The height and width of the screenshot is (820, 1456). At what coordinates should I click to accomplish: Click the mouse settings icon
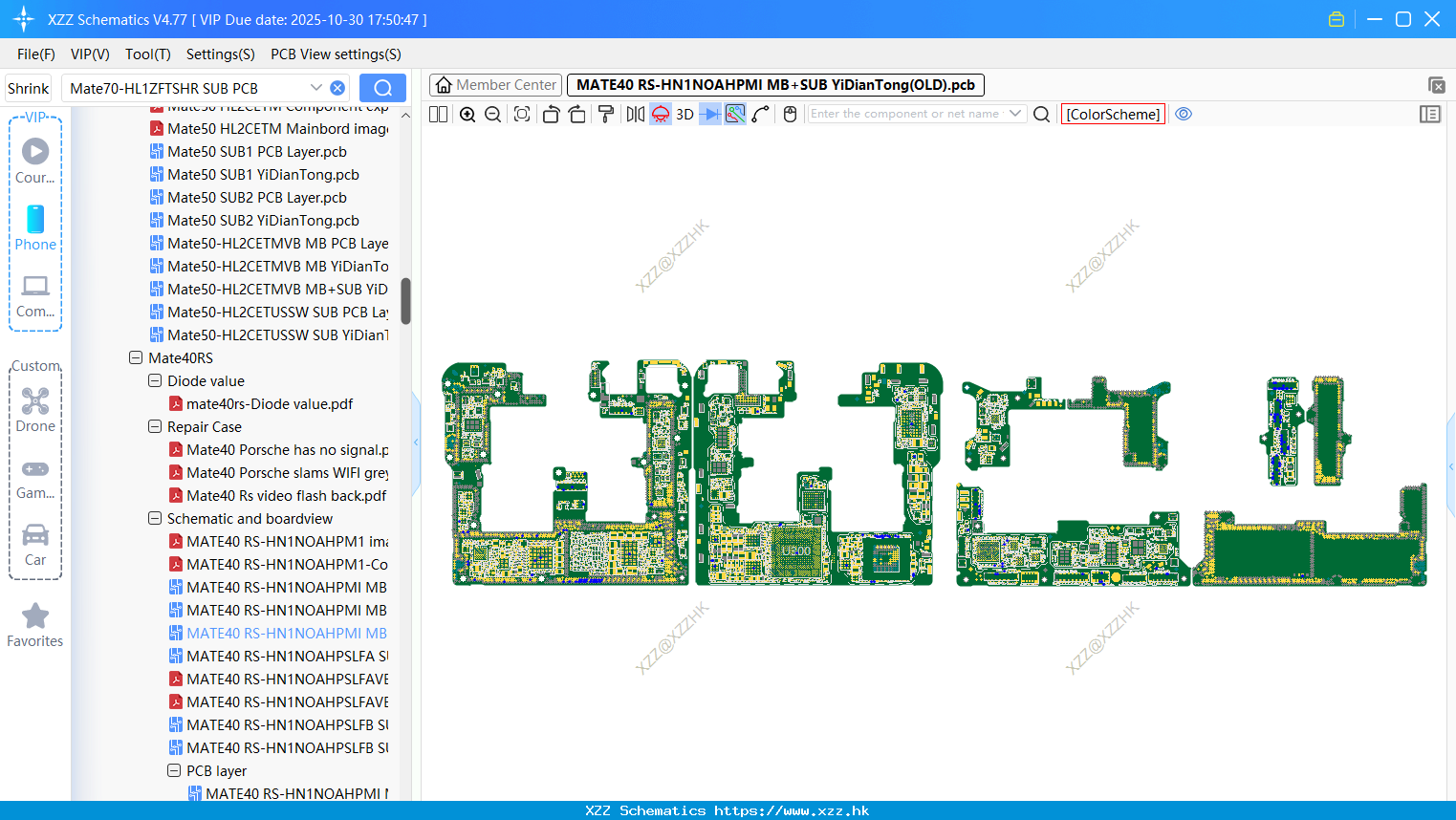tap(790, 115)
